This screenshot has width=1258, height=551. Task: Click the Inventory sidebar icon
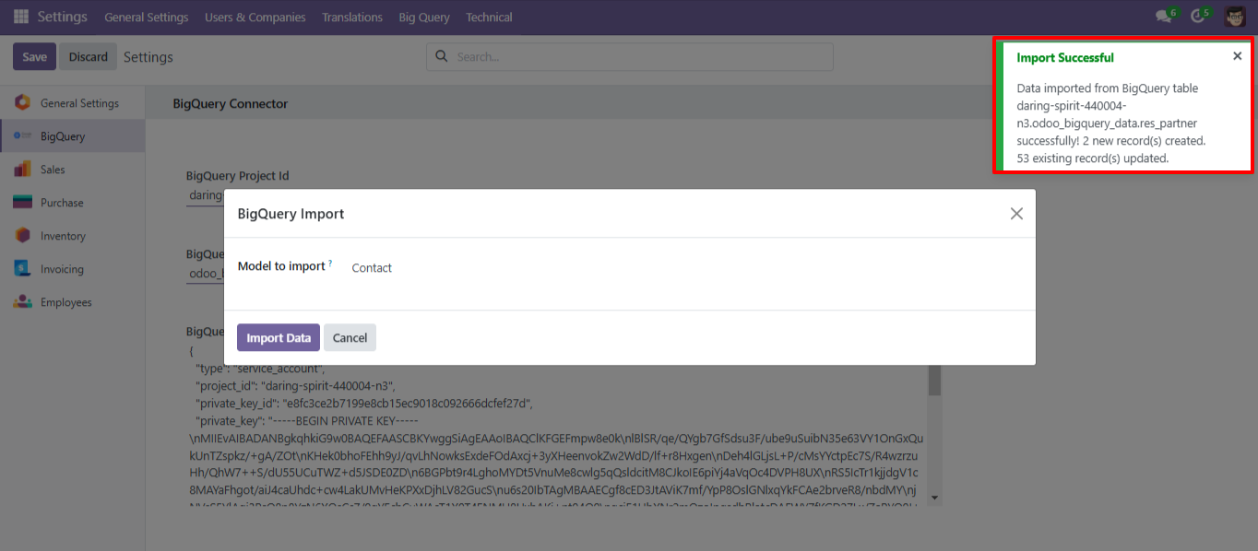[x=22, y=236]
